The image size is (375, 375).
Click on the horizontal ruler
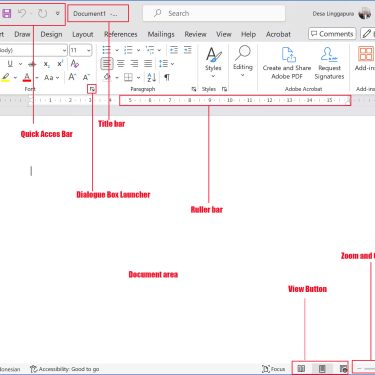point(235,100)
